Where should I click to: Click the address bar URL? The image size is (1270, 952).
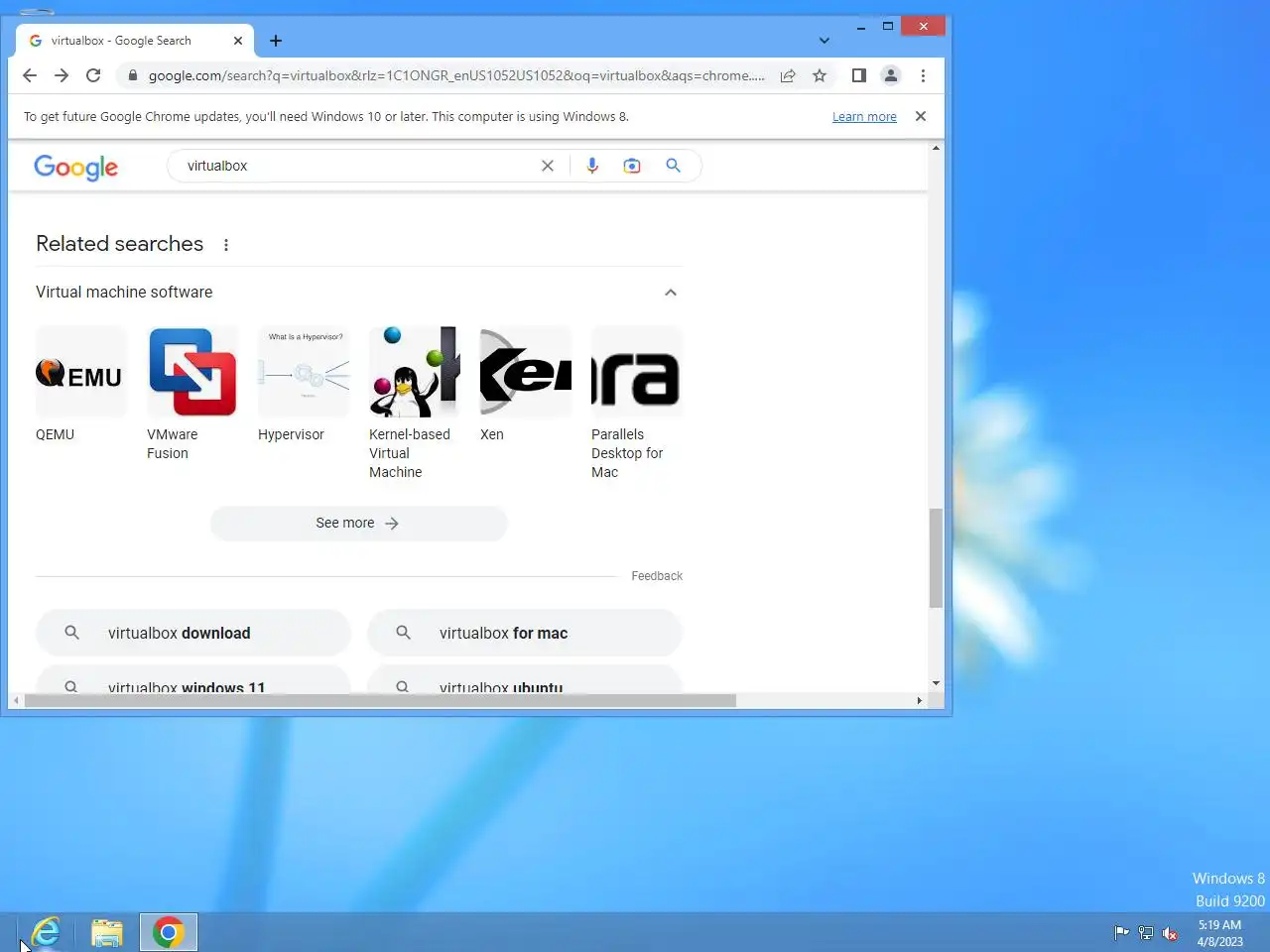pos(456,75)
